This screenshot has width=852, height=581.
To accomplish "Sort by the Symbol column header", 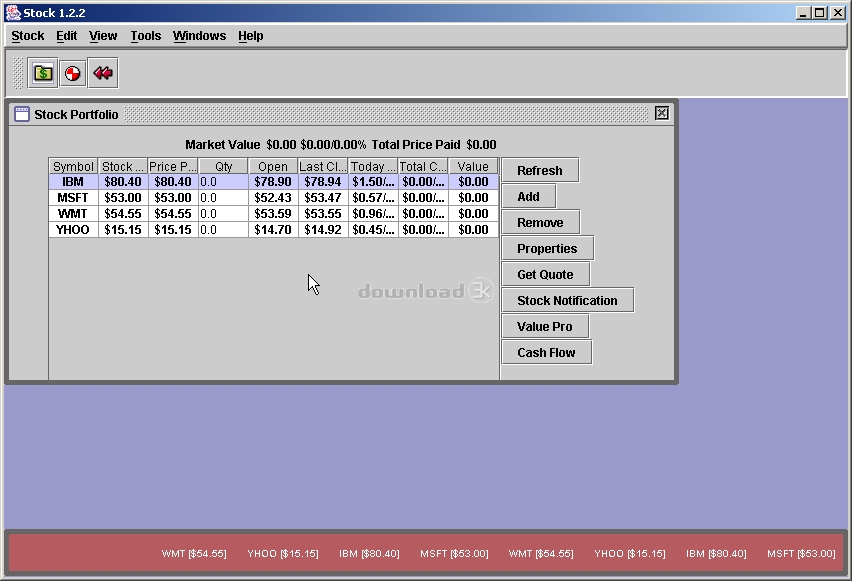I will (x=73, y=167).
